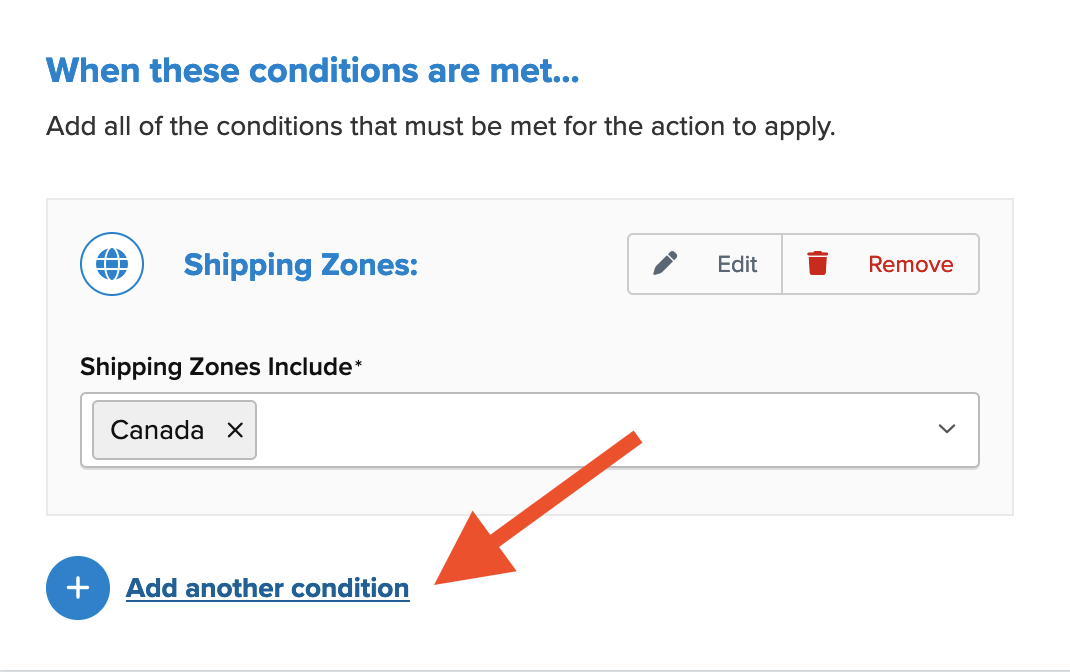Remove the Canada tag with its X

click(235, 430)
